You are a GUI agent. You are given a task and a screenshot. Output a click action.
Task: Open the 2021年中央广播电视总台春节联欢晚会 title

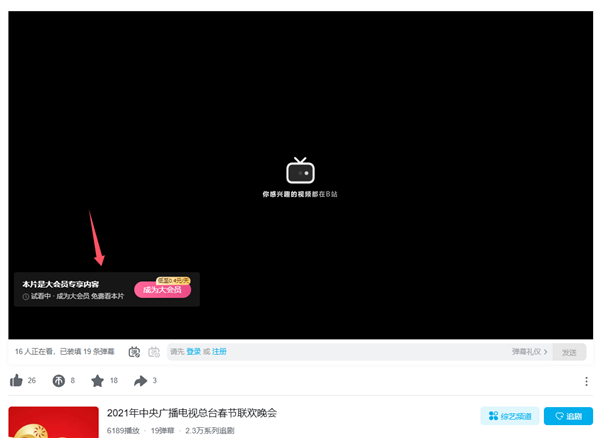tap(191, 413)
